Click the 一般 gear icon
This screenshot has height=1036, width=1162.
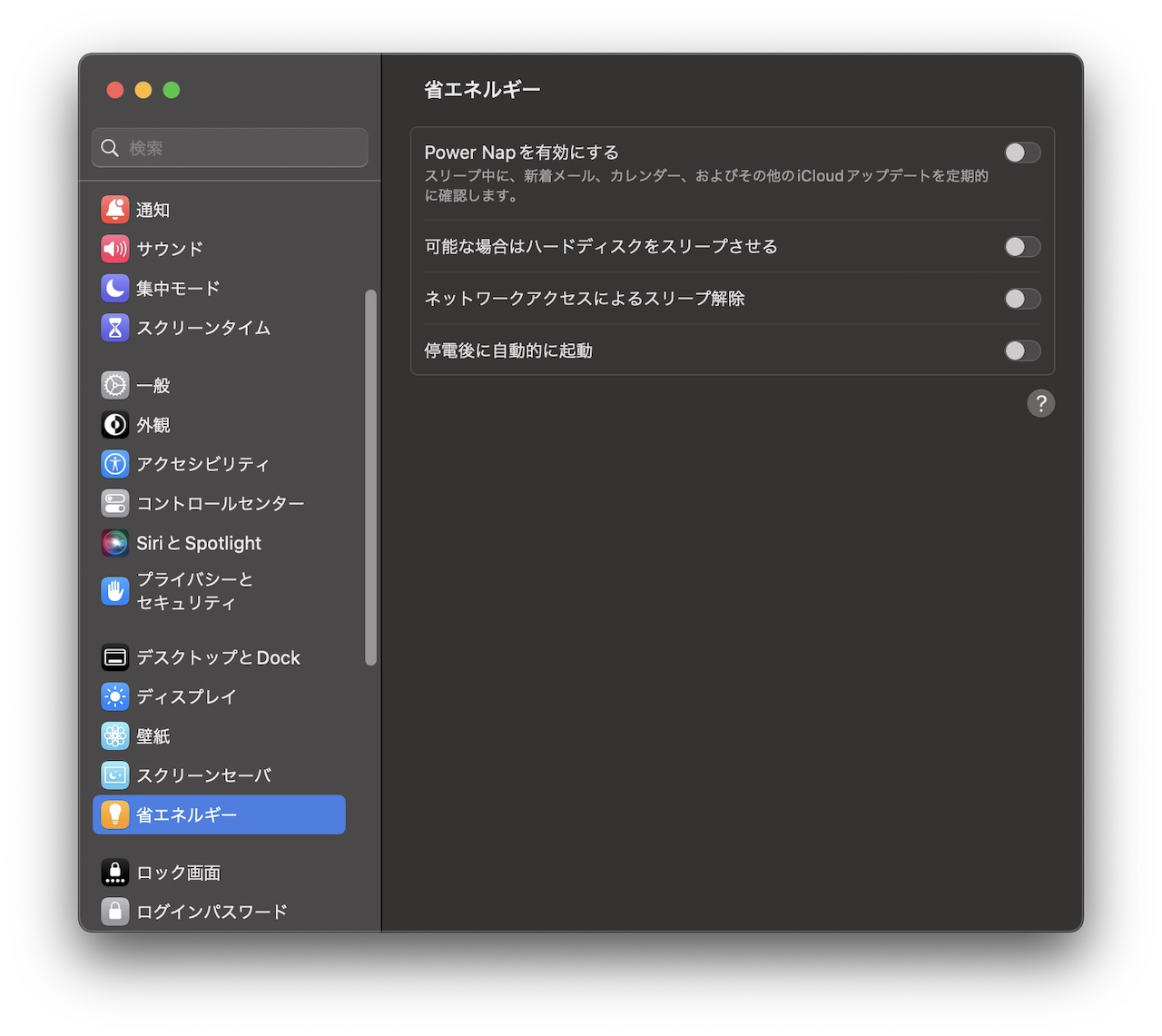click(115, 385)
